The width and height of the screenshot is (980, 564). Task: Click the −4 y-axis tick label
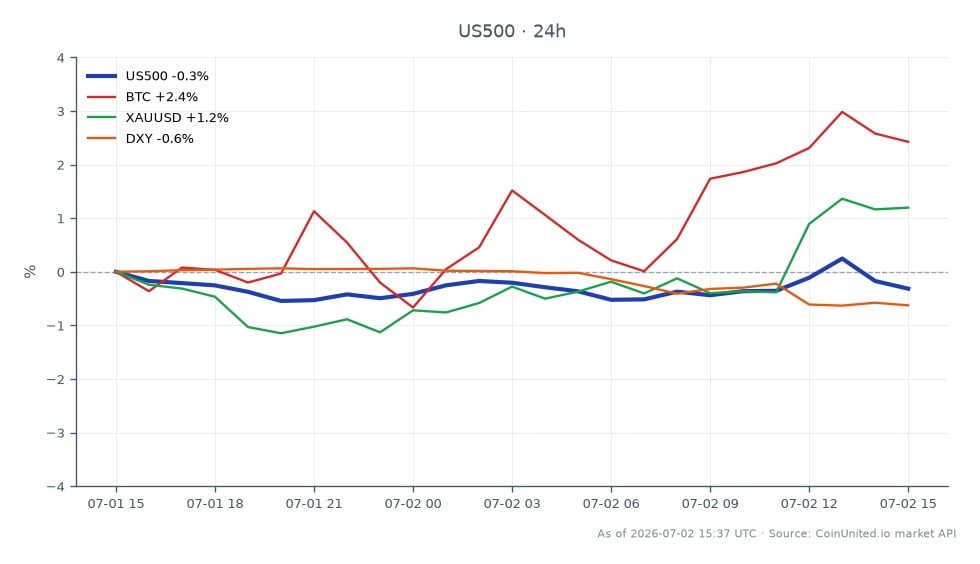click(x=56, y=486)
